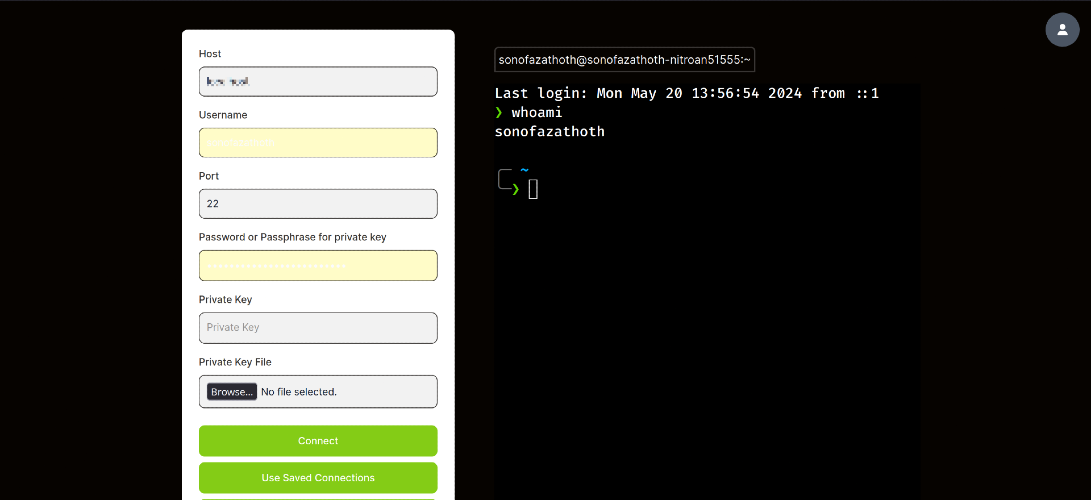The height and width of the screenshot is (500, 1091).
Task: Click the Port field showing 22
Action: click(x=318, y=204)
